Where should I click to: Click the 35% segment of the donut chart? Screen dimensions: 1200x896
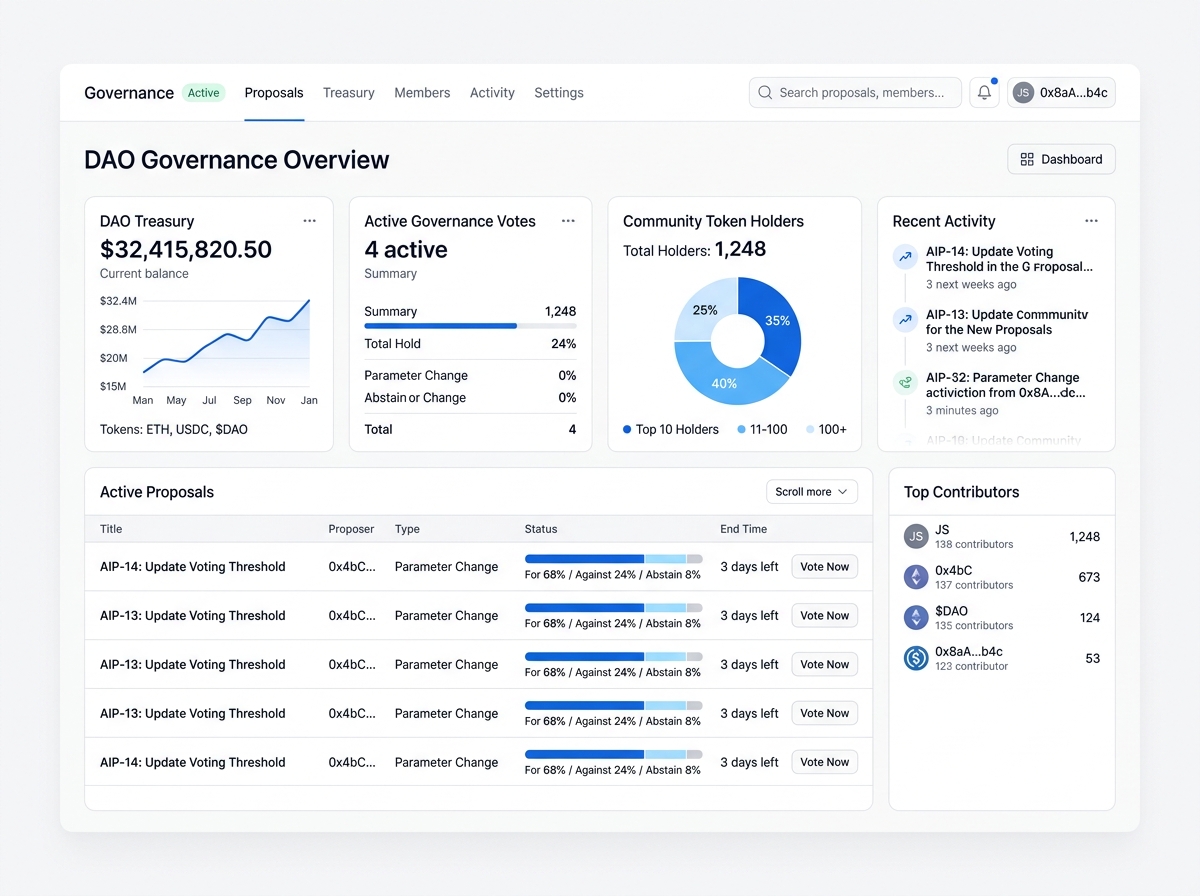776,321
